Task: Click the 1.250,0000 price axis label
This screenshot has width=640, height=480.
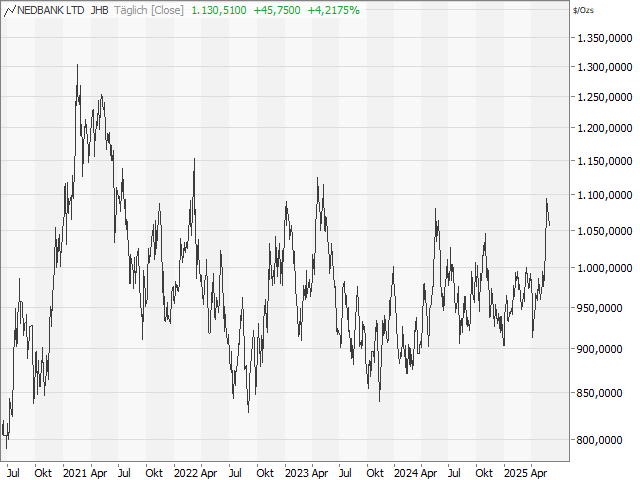Action: (x=605, y=97)
